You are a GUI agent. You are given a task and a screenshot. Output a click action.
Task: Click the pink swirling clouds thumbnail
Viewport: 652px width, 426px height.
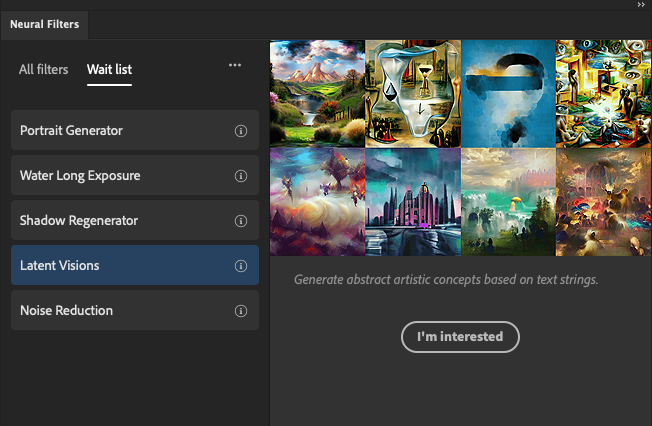317,202
